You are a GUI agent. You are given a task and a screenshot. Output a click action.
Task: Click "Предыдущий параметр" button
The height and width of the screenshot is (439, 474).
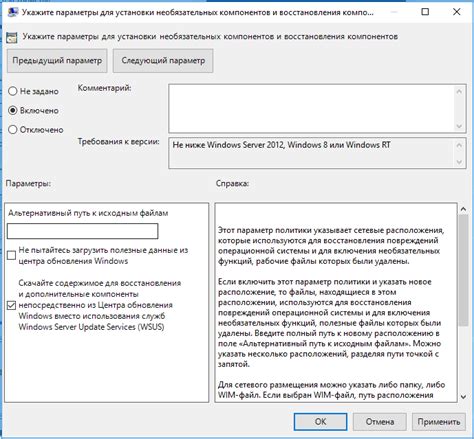coord(57,61)
